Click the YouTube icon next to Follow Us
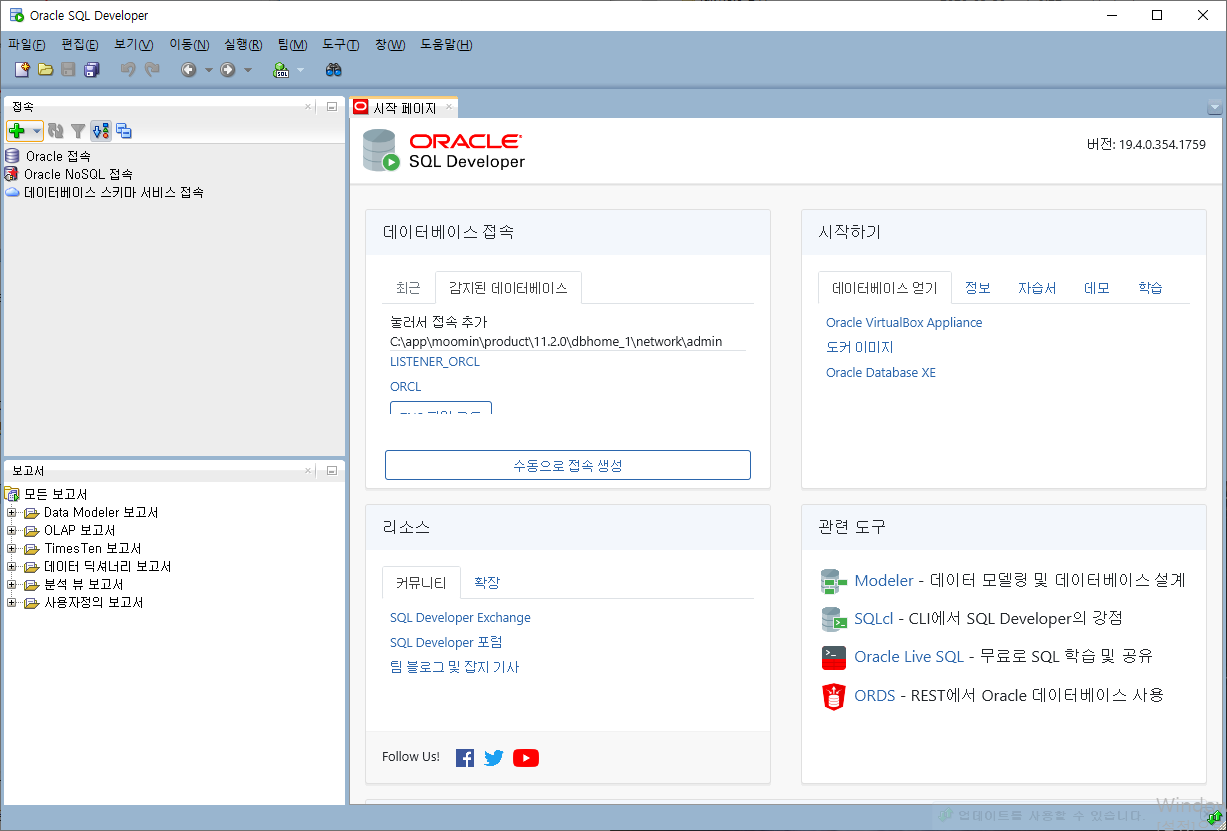Screen dimensions: 1227x831 [526, 758]
